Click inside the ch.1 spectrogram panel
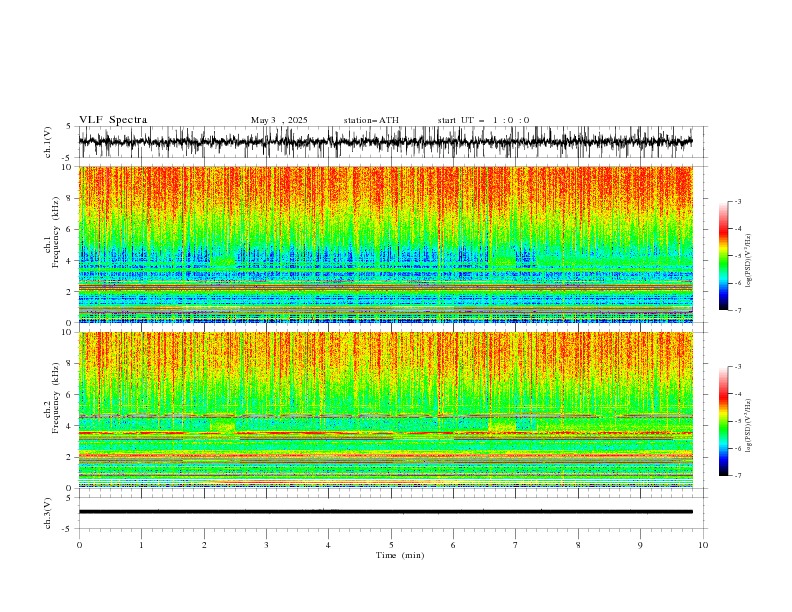The width and height of the screenshot is (792, 612). tap(385, 244)
